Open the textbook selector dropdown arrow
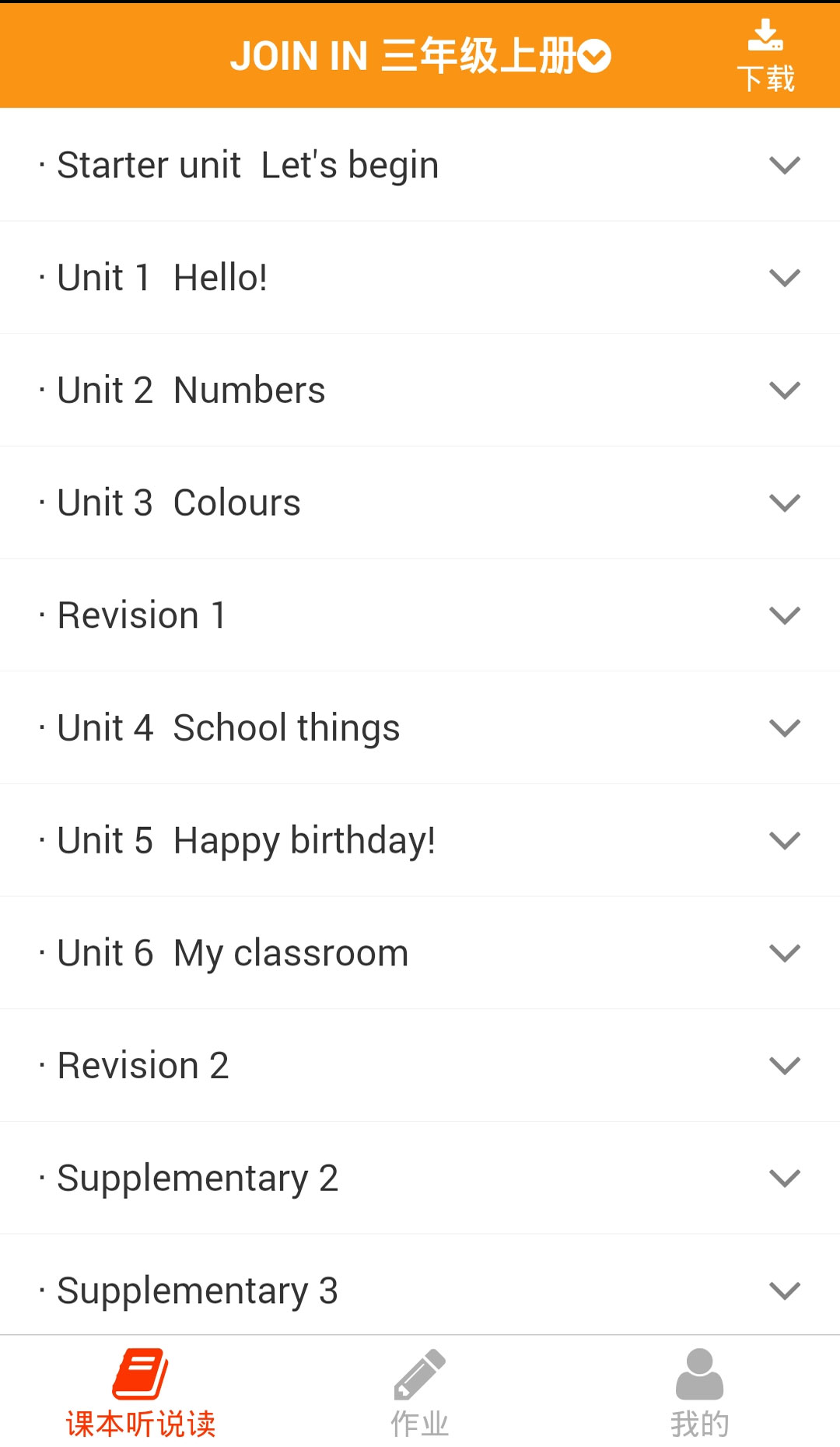 click(x=596, y=57)
